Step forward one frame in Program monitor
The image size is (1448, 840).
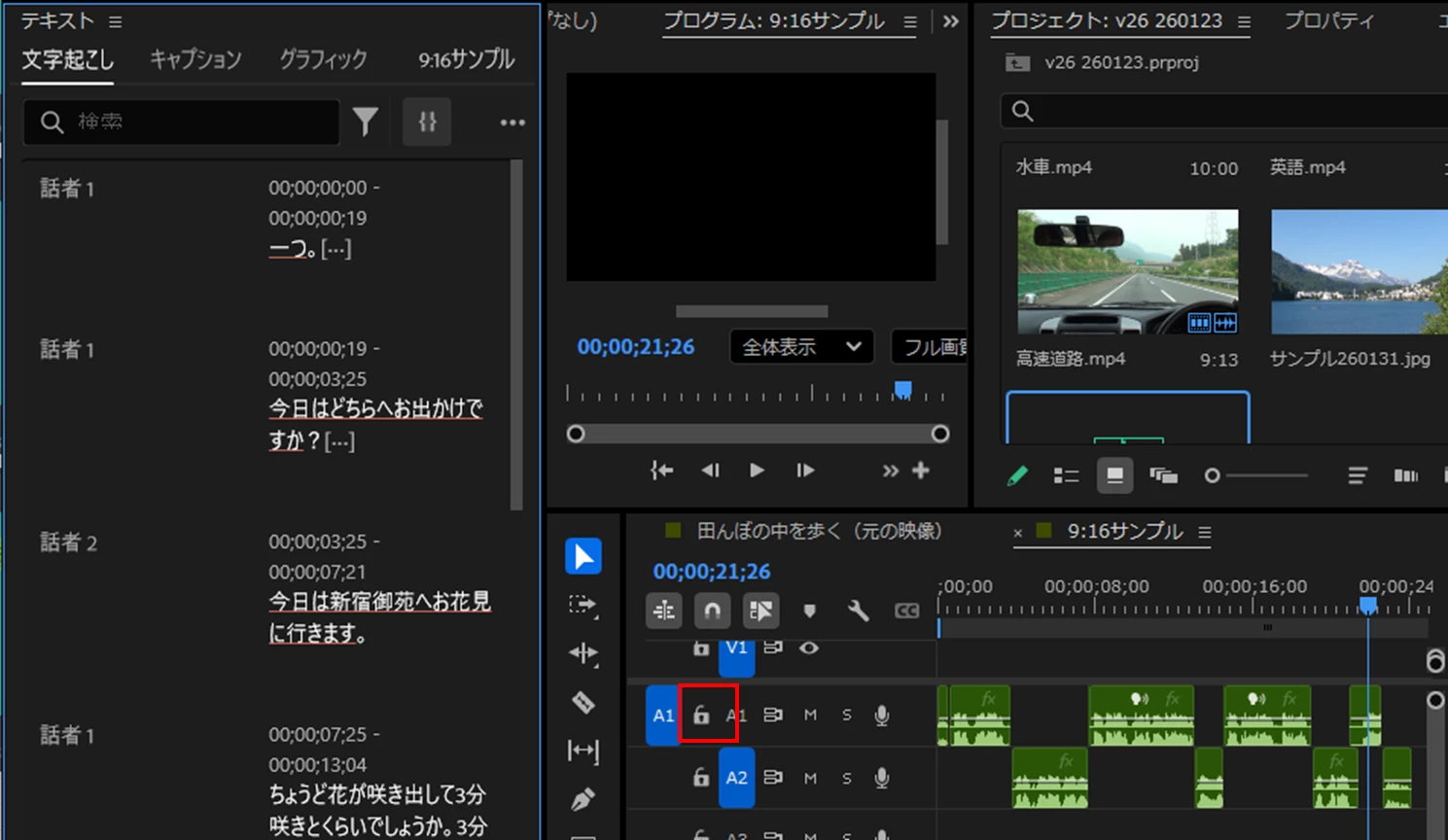click(x=805, y=471)
